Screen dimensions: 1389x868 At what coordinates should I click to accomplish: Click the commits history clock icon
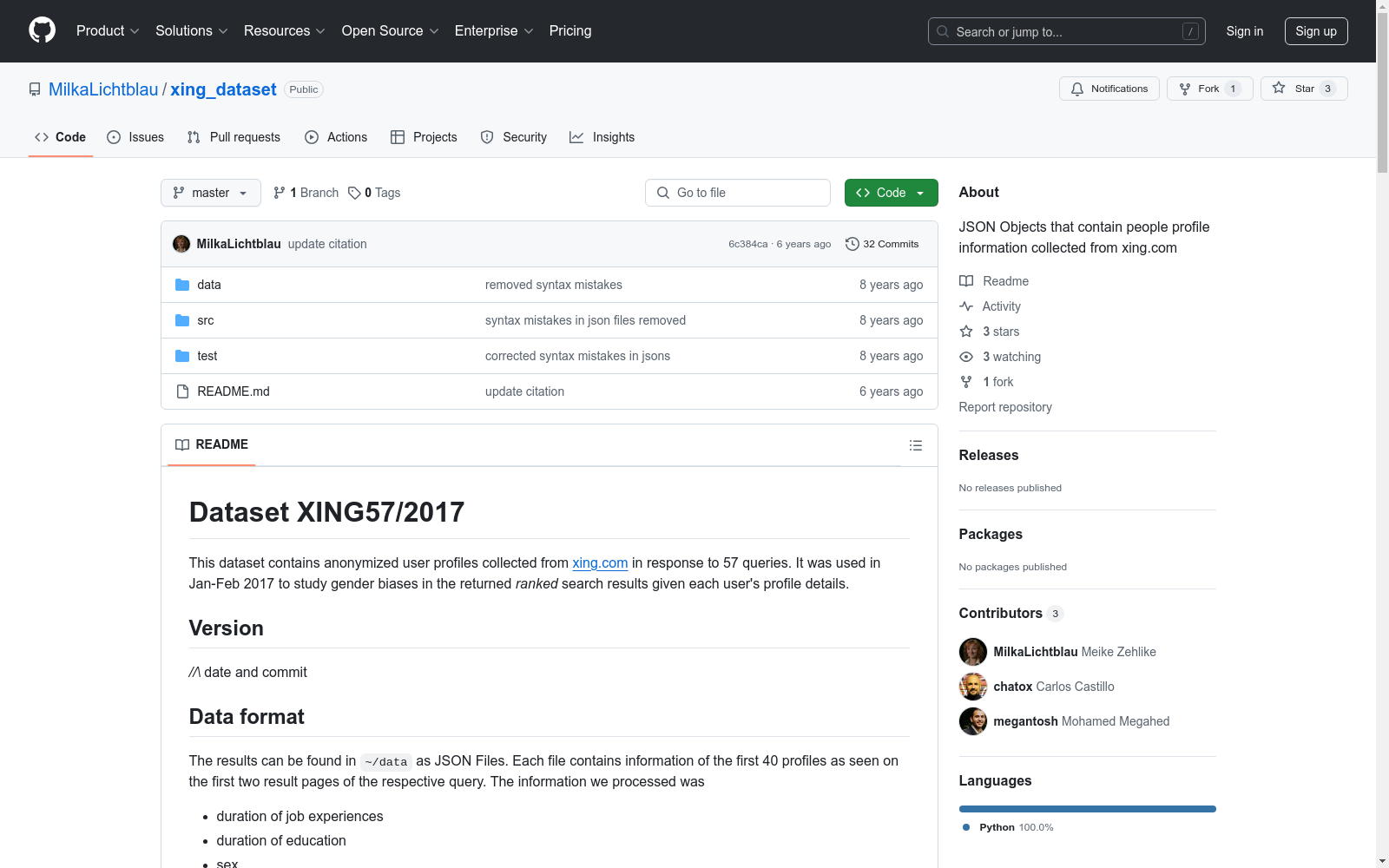coord(852,244)
